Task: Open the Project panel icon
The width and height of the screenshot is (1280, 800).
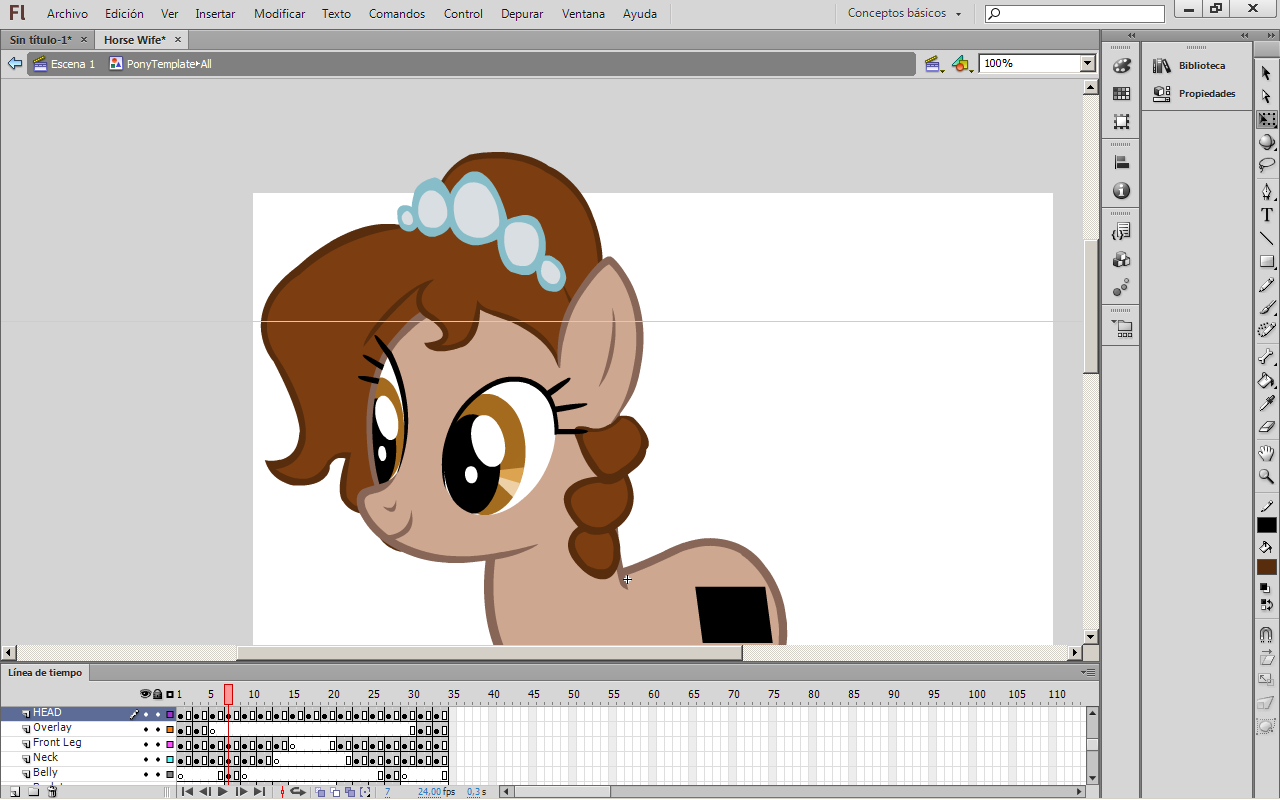Action: (1121, 328)
